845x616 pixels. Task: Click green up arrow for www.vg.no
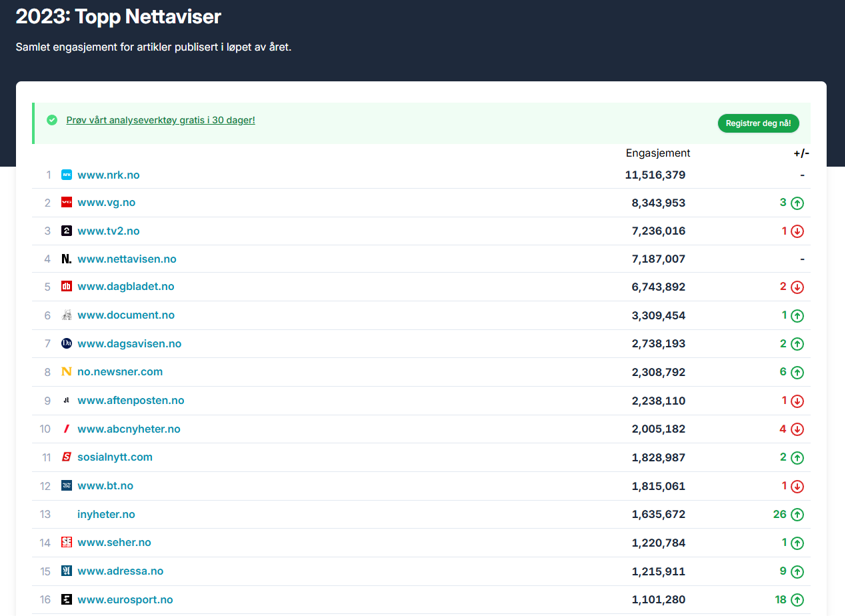797,203
